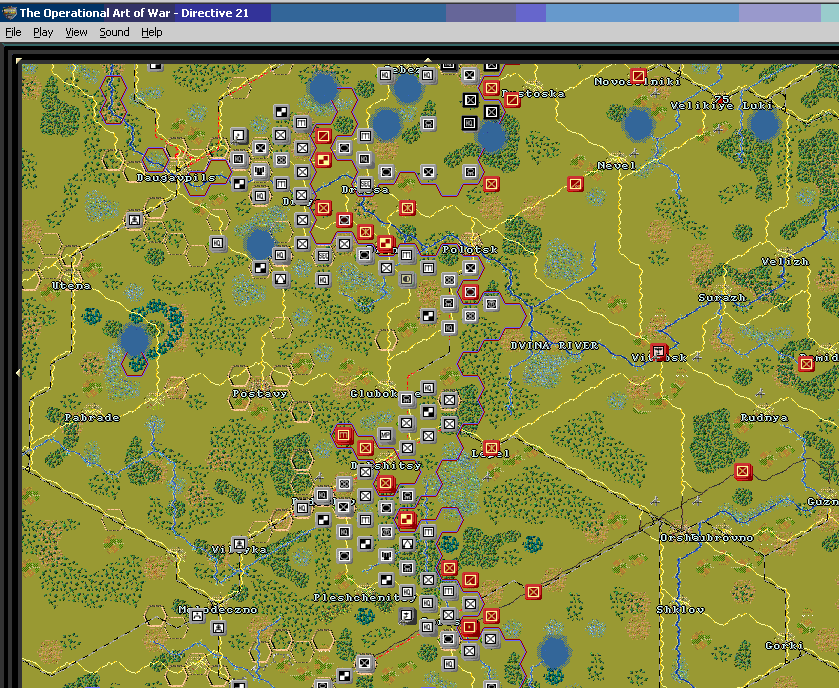Select the black HQ counter

pos(469,124)
